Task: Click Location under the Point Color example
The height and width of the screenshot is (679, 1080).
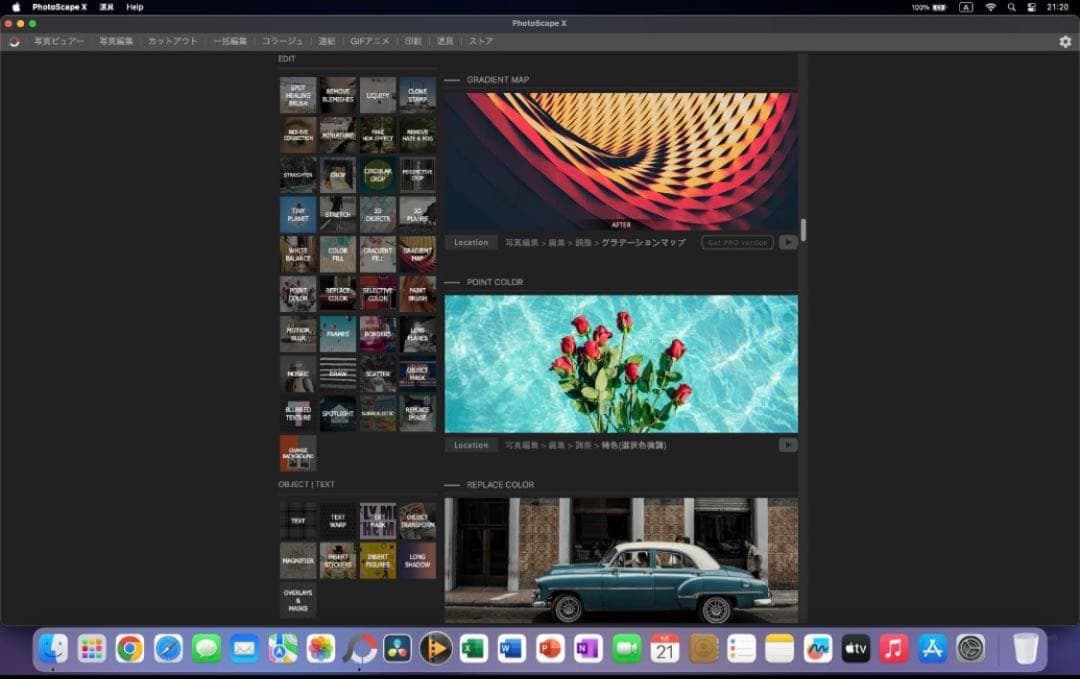Action: click(x=470, y=445)
